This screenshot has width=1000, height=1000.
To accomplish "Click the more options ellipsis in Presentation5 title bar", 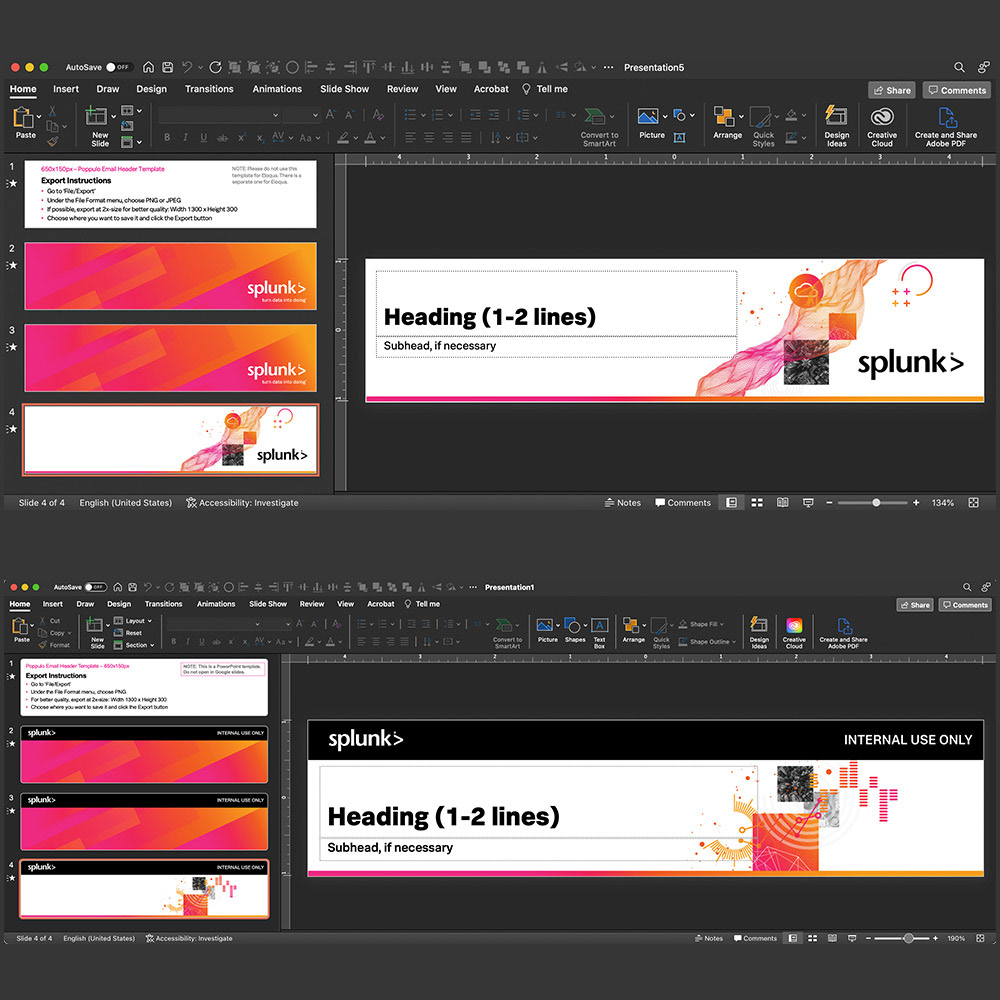I will coord(608,67).
